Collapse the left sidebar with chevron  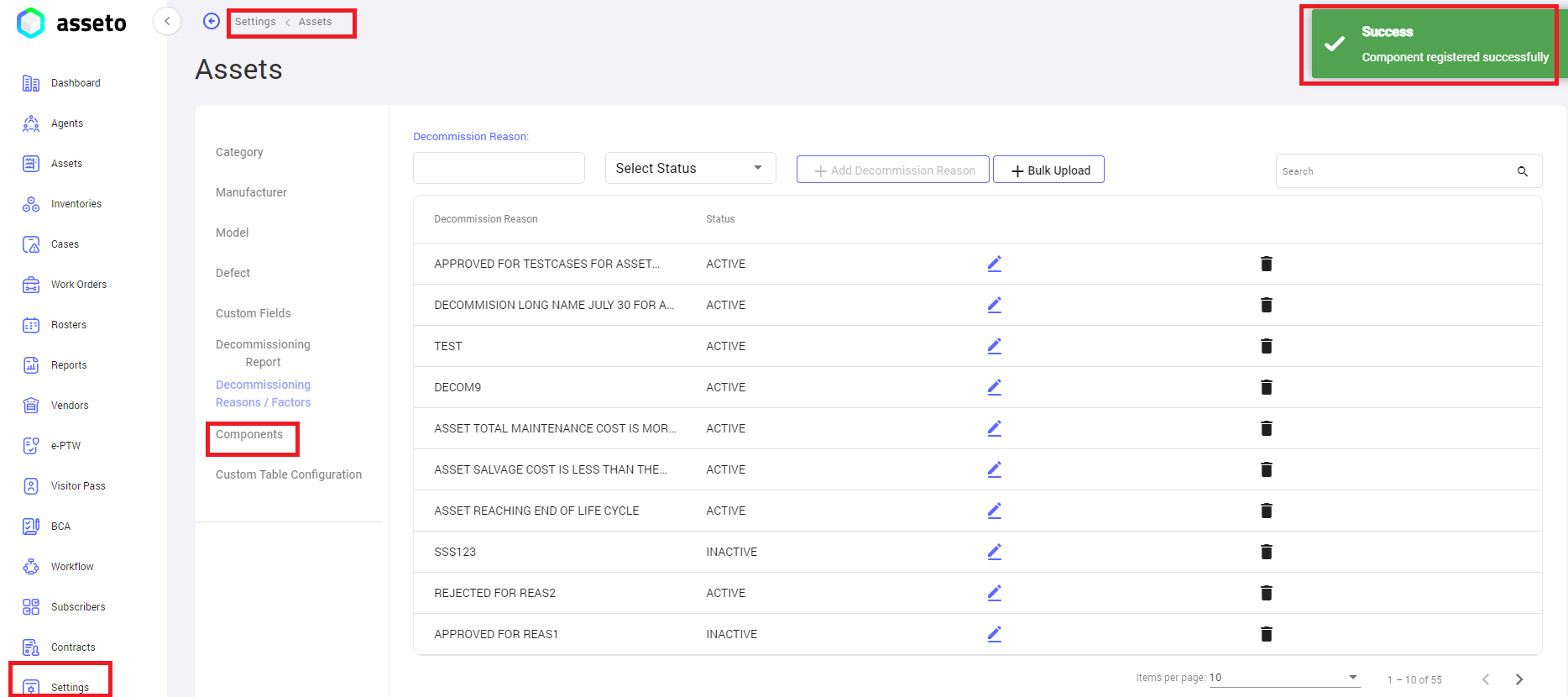[x=167, y=21]
